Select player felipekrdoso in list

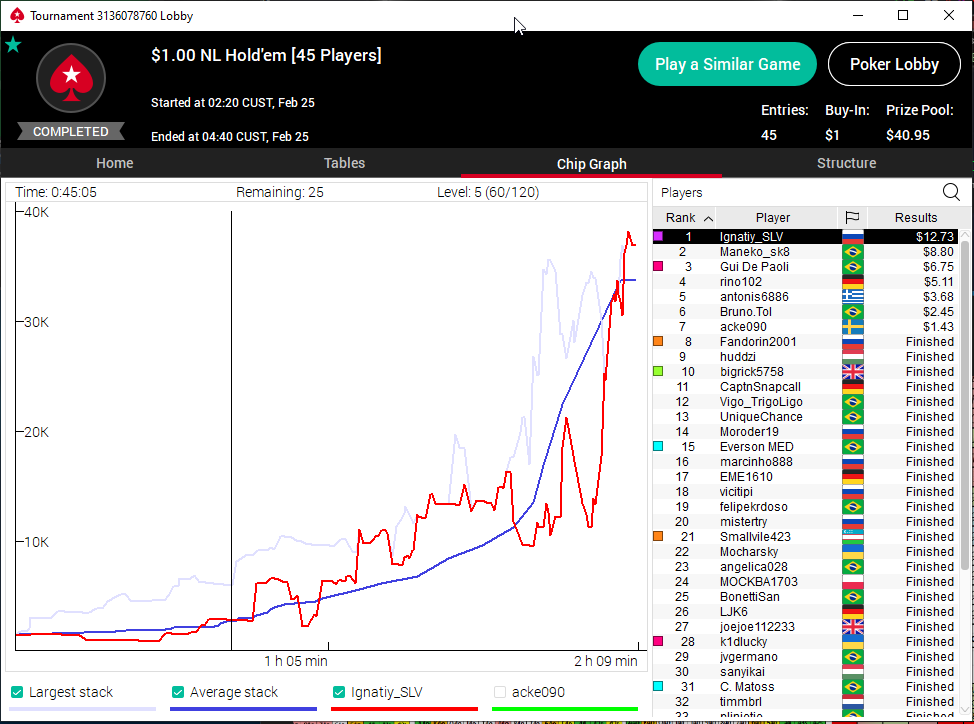pyautogui.click(x=805, y=507)
